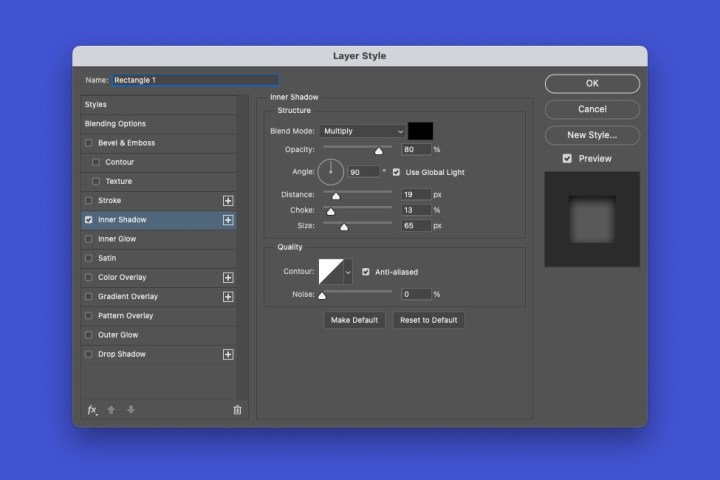Click the trash icon to delete effect

tap(237, 409)
